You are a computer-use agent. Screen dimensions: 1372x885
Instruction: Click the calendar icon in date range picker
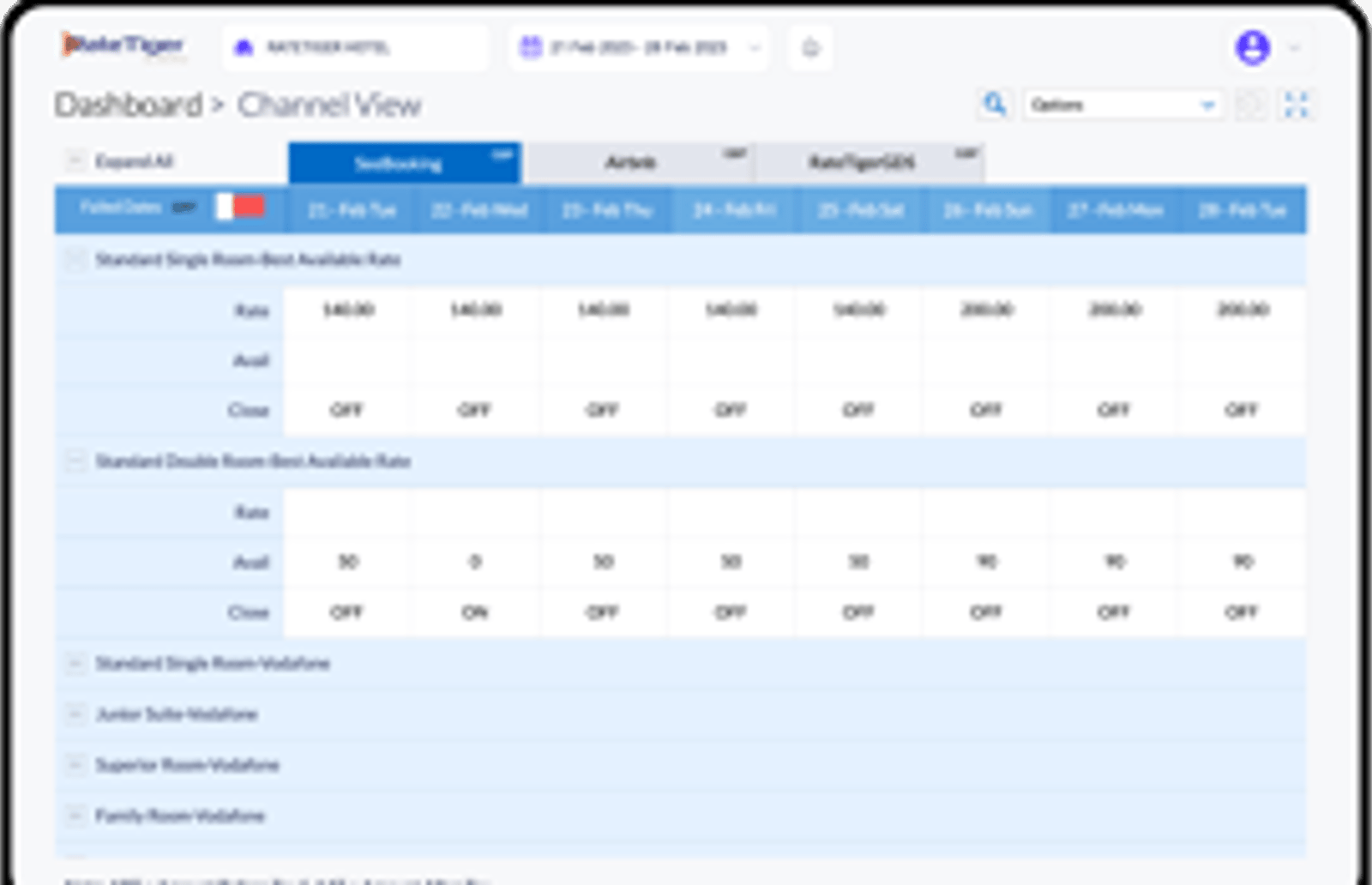click(x=531, y=46)
